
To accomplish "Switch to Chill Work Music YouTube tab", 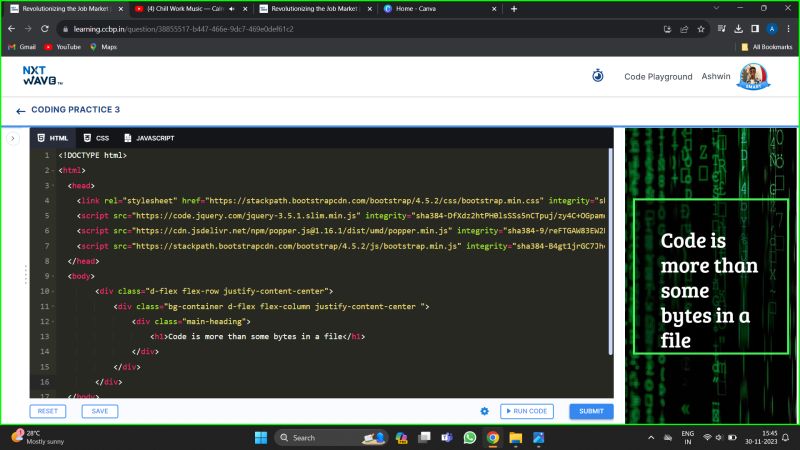I will click(x=184, y=9).
